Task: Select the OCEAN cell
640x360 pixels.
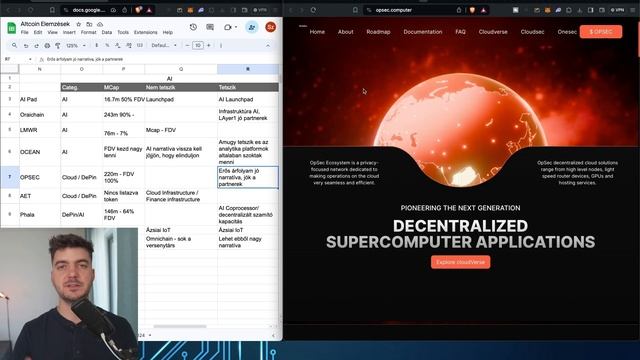Action: (40, 152)
